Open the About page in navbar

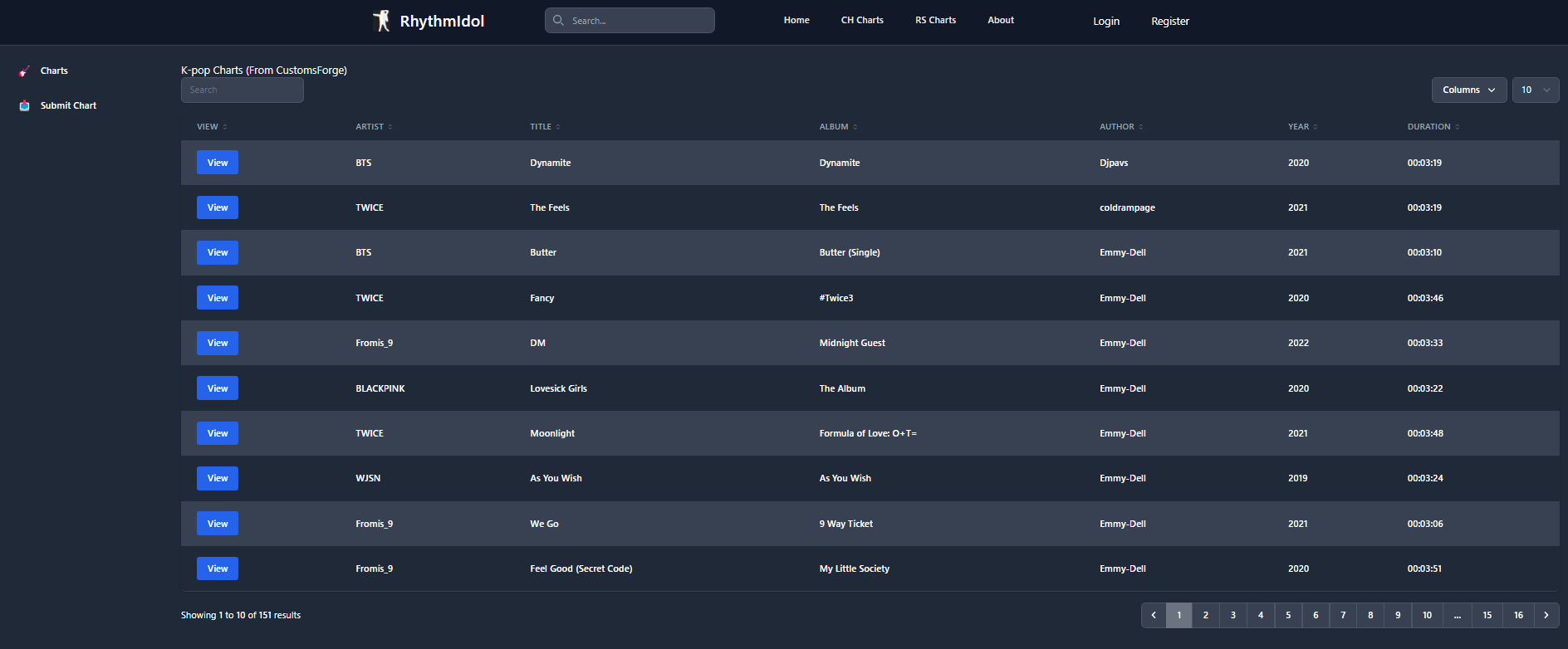tap(1001, 20)
